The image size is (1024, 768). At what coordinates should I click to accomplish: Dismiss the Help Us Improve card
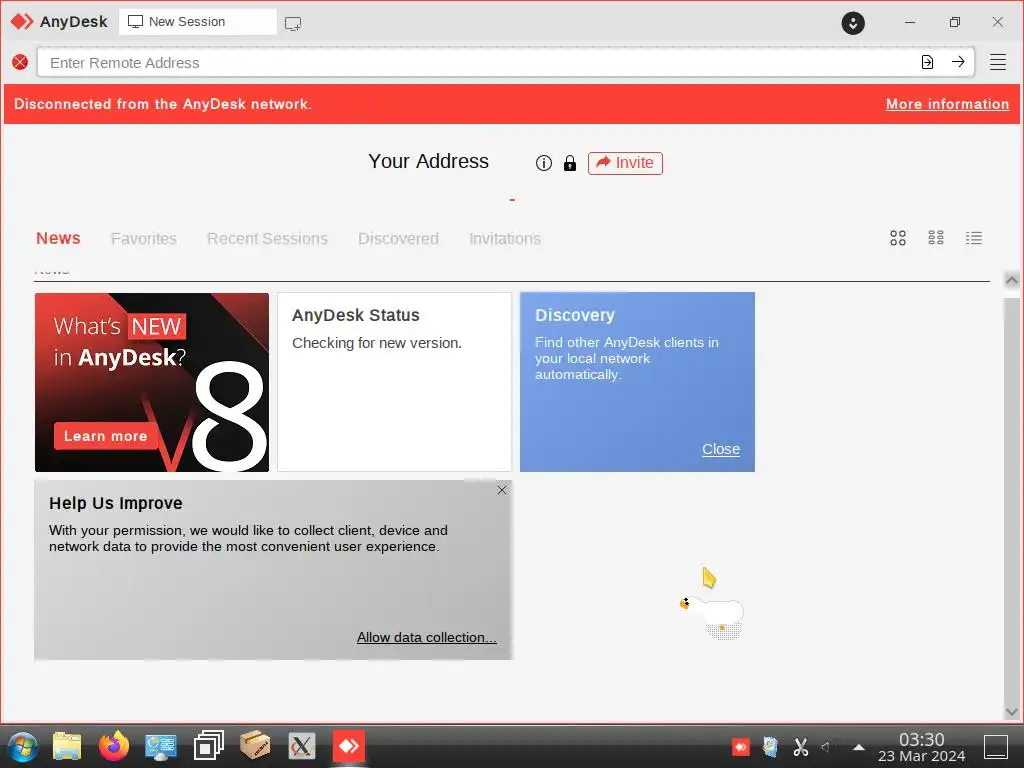pos(502,490)
